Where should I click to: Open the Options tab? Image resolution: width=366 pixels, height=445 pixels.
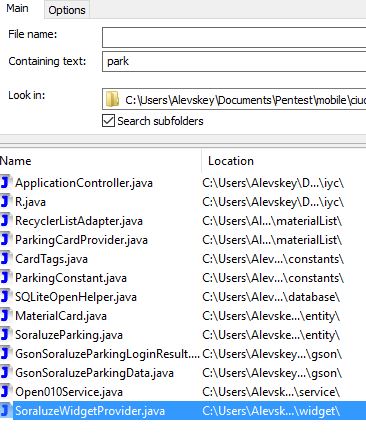[67, 10]
